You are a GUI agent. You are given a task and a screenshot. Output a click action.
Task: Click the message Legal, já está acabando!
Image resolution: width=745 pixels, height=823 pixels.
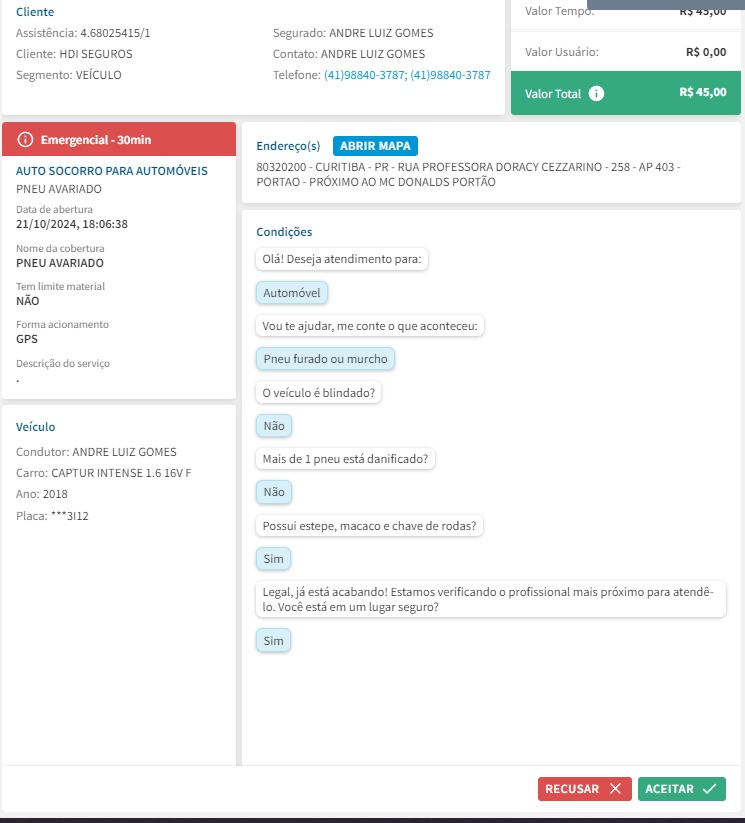pyautogui.click(x=490, y=599)
